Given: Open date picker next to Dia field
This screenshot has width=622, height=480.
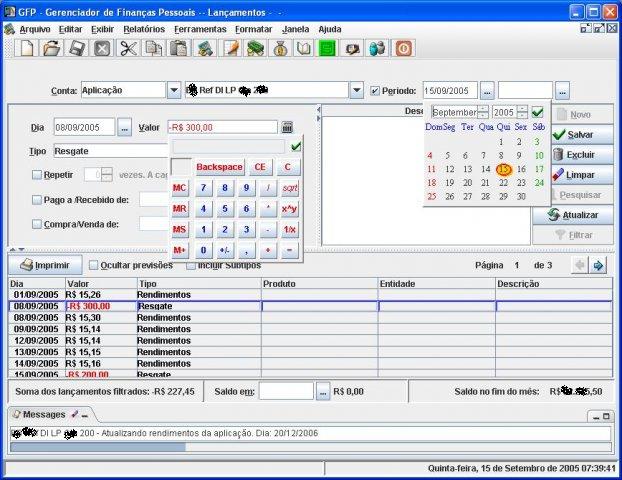Looking at the screenshot, I should tap(124, 128).
